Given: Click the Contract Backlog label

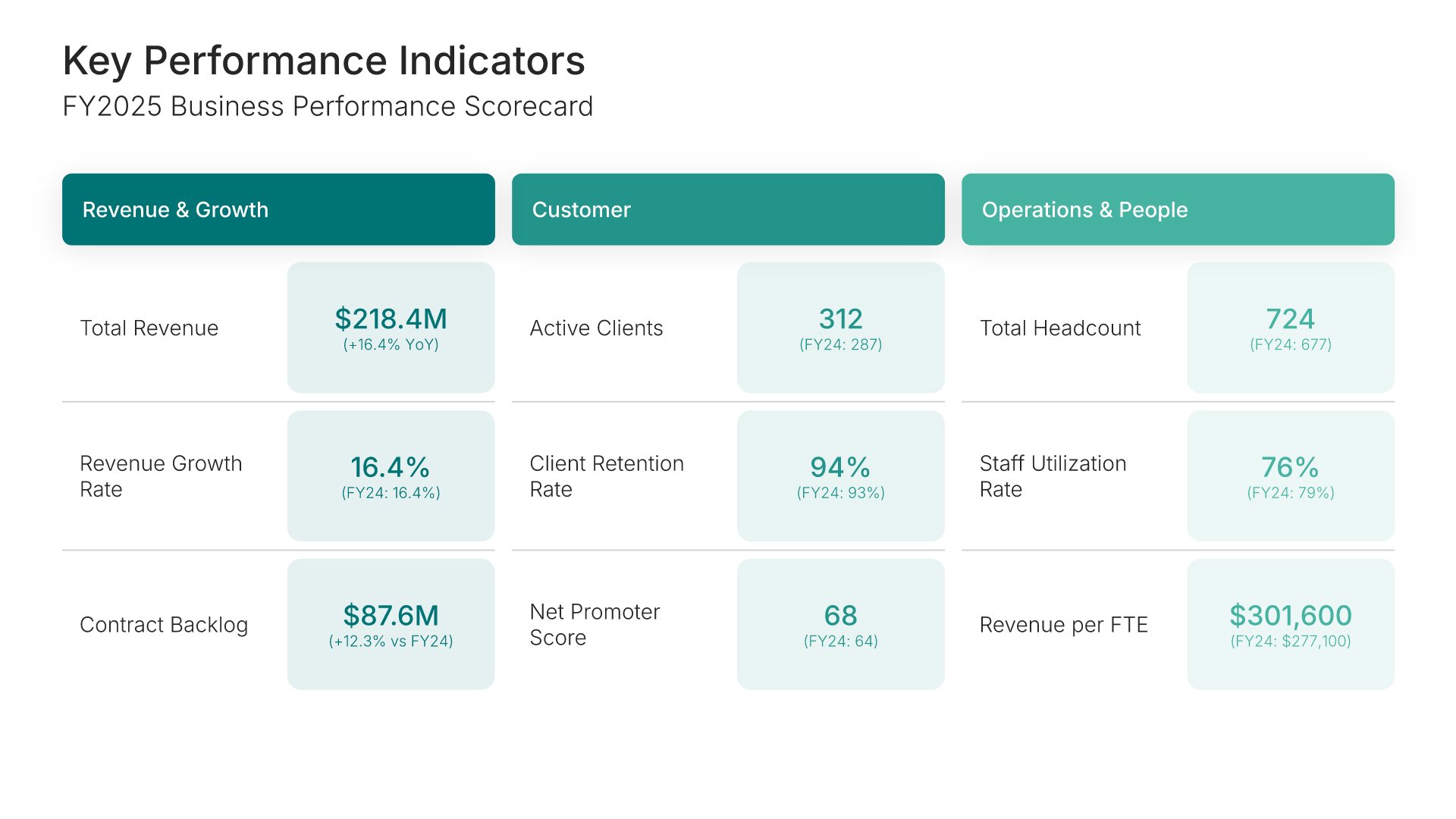Looking at the screenshot, I should click(164, 625).
